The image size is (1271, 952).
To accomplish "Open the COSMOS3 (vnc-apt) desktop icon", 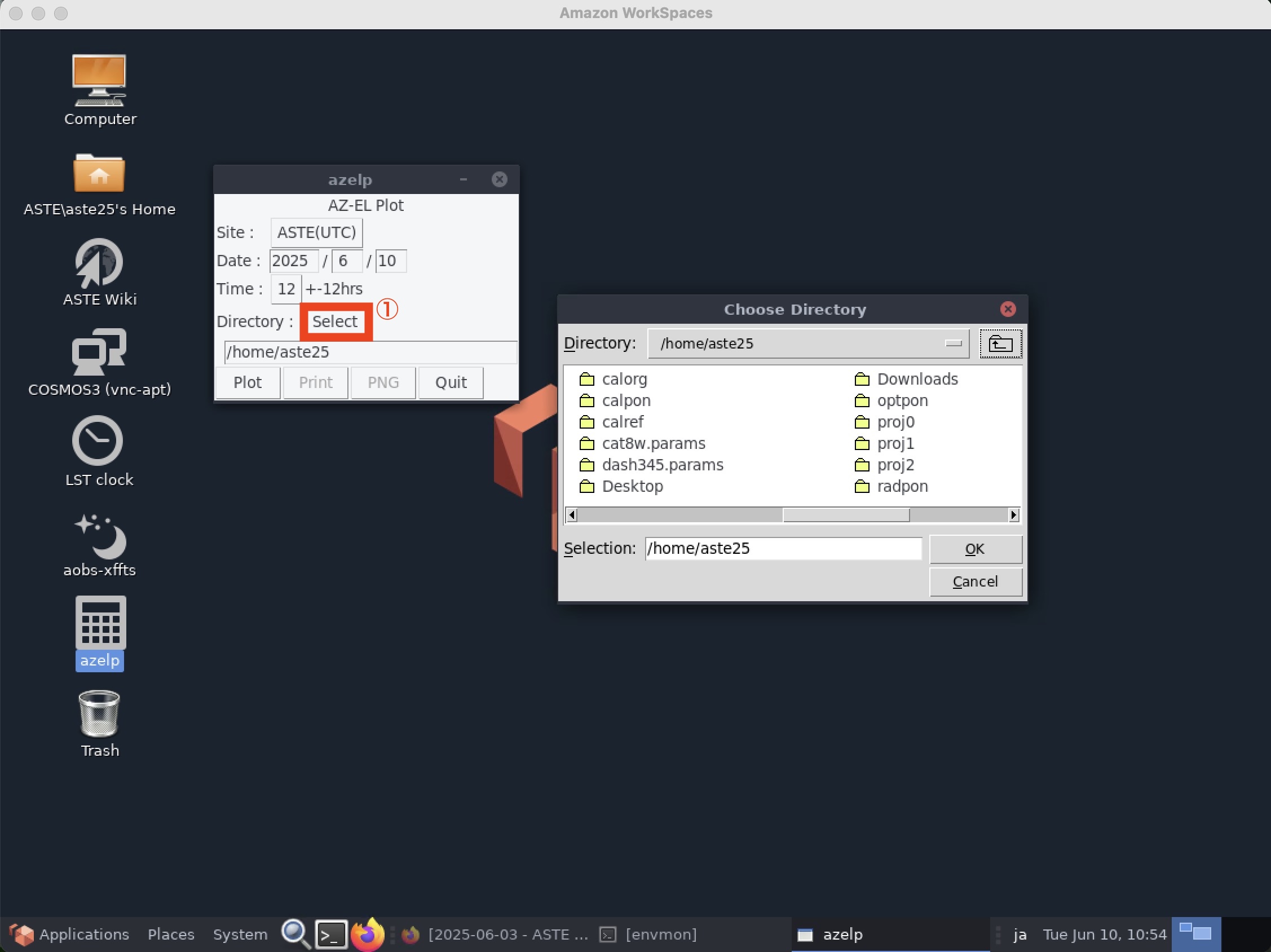I will [99, 351].
